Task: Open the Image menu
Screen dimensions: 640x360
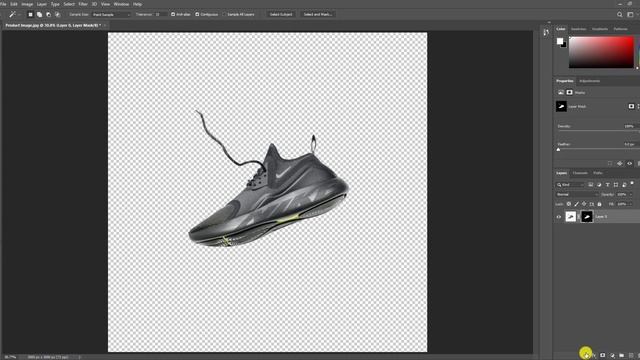Action: [x=27, y=4]
